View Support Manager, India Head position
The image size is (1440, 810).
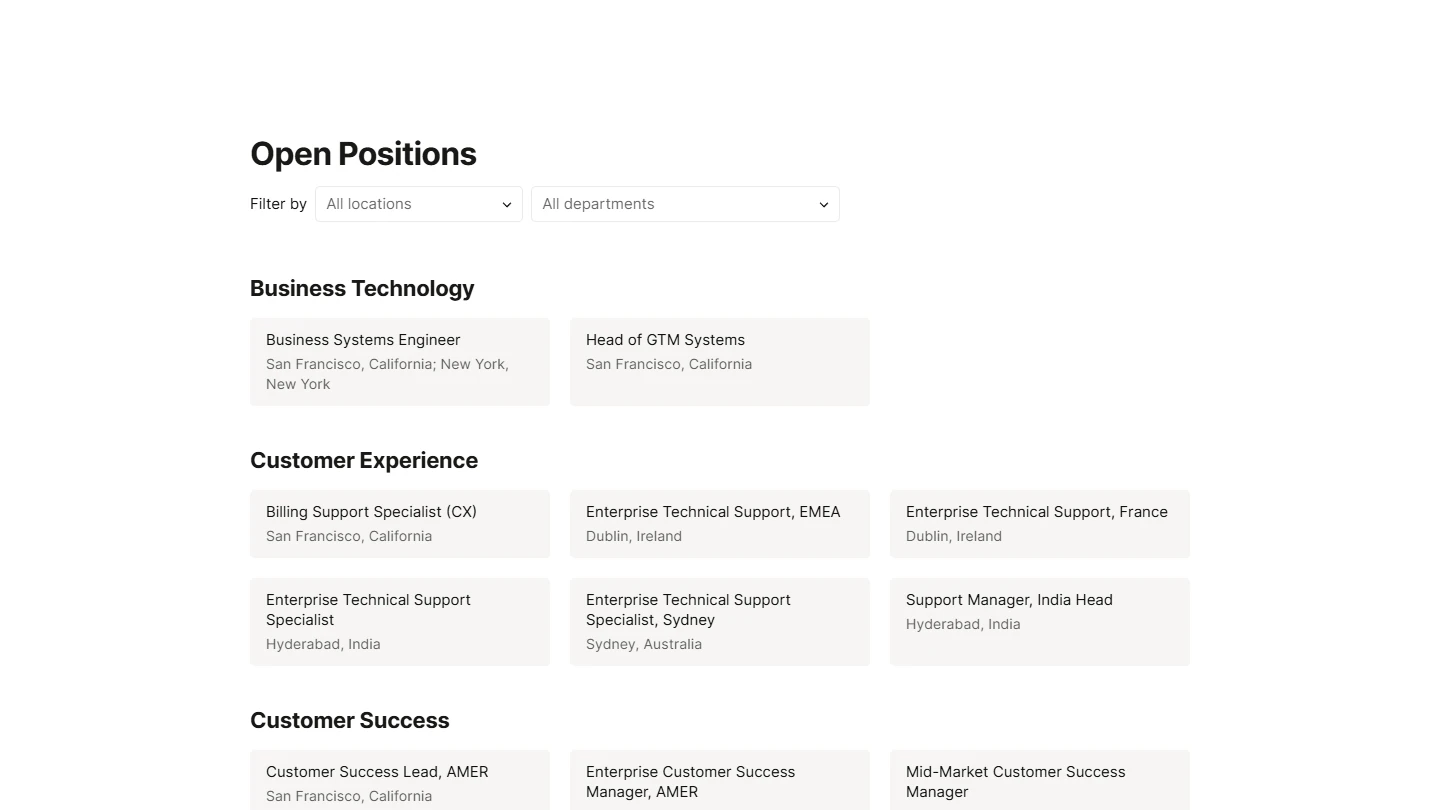coord(1039,621)
